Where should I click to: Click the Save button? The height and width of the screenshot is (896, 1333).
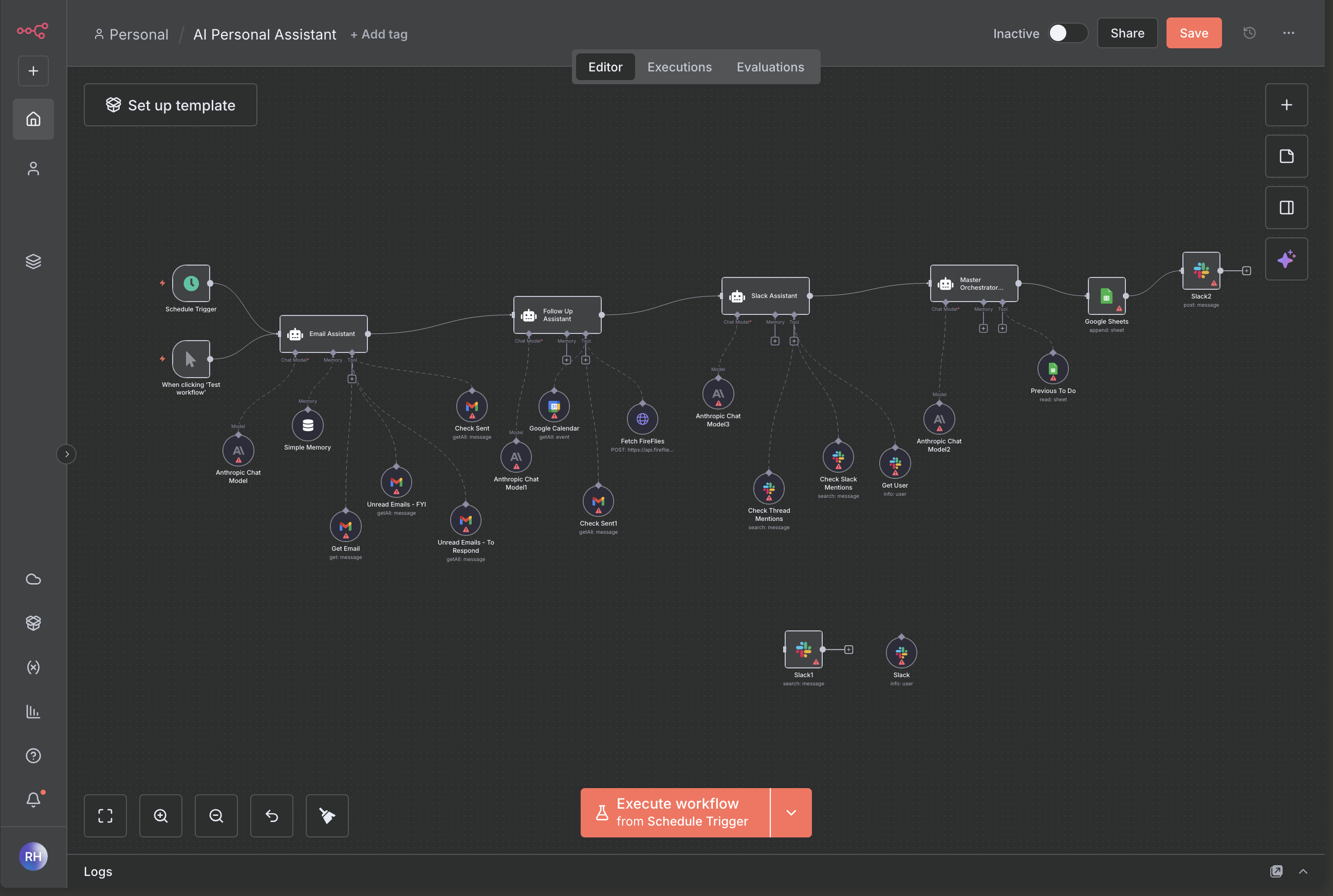pyautogui.click(x=1194, y=32)
